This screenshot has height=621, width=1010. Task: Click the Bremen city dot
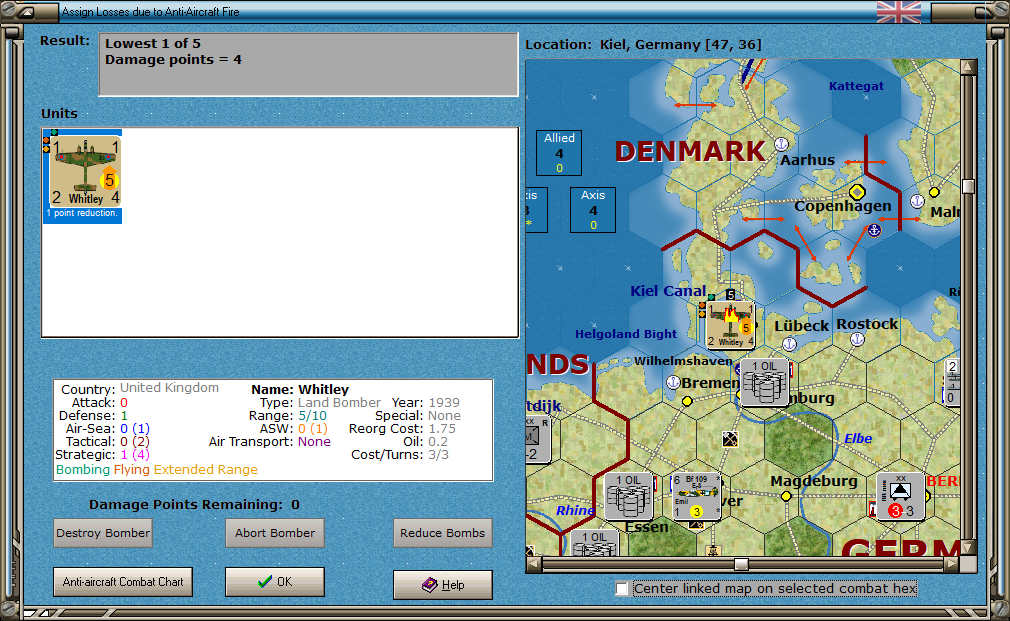[687, 401]
